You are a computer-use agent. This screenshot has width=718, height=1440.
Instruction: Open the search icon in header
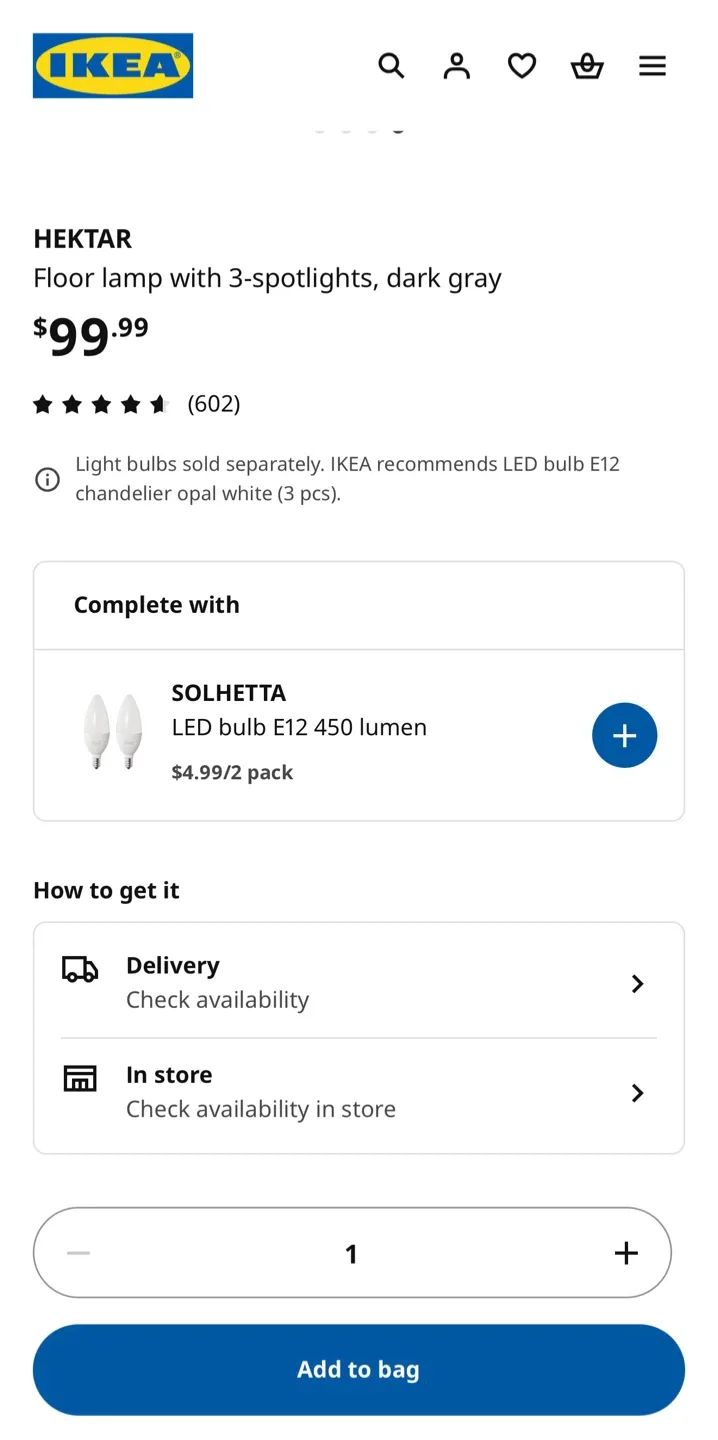click(391, 66)
